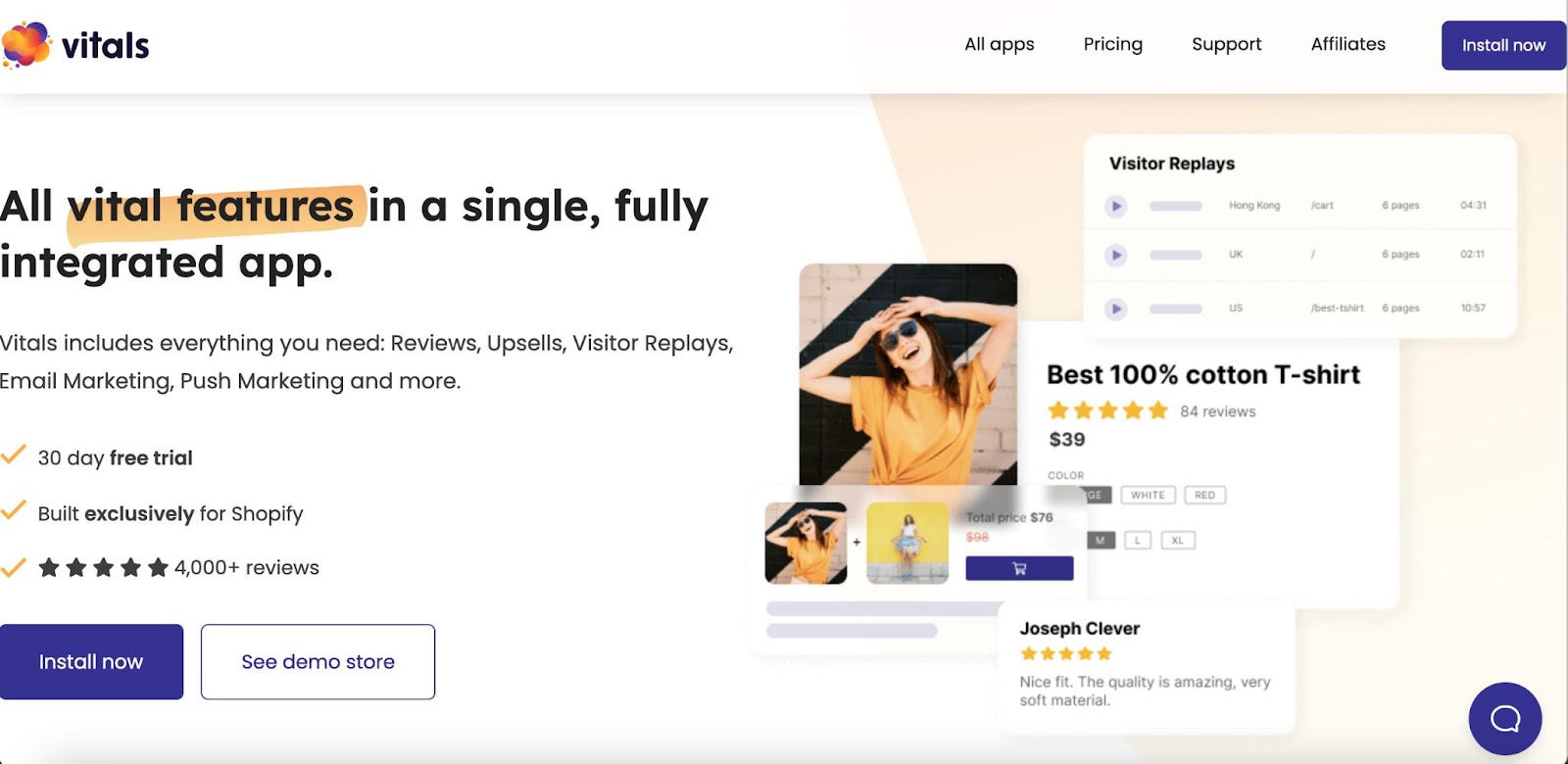Click the 4,000+ reviews text

[247, 568]
